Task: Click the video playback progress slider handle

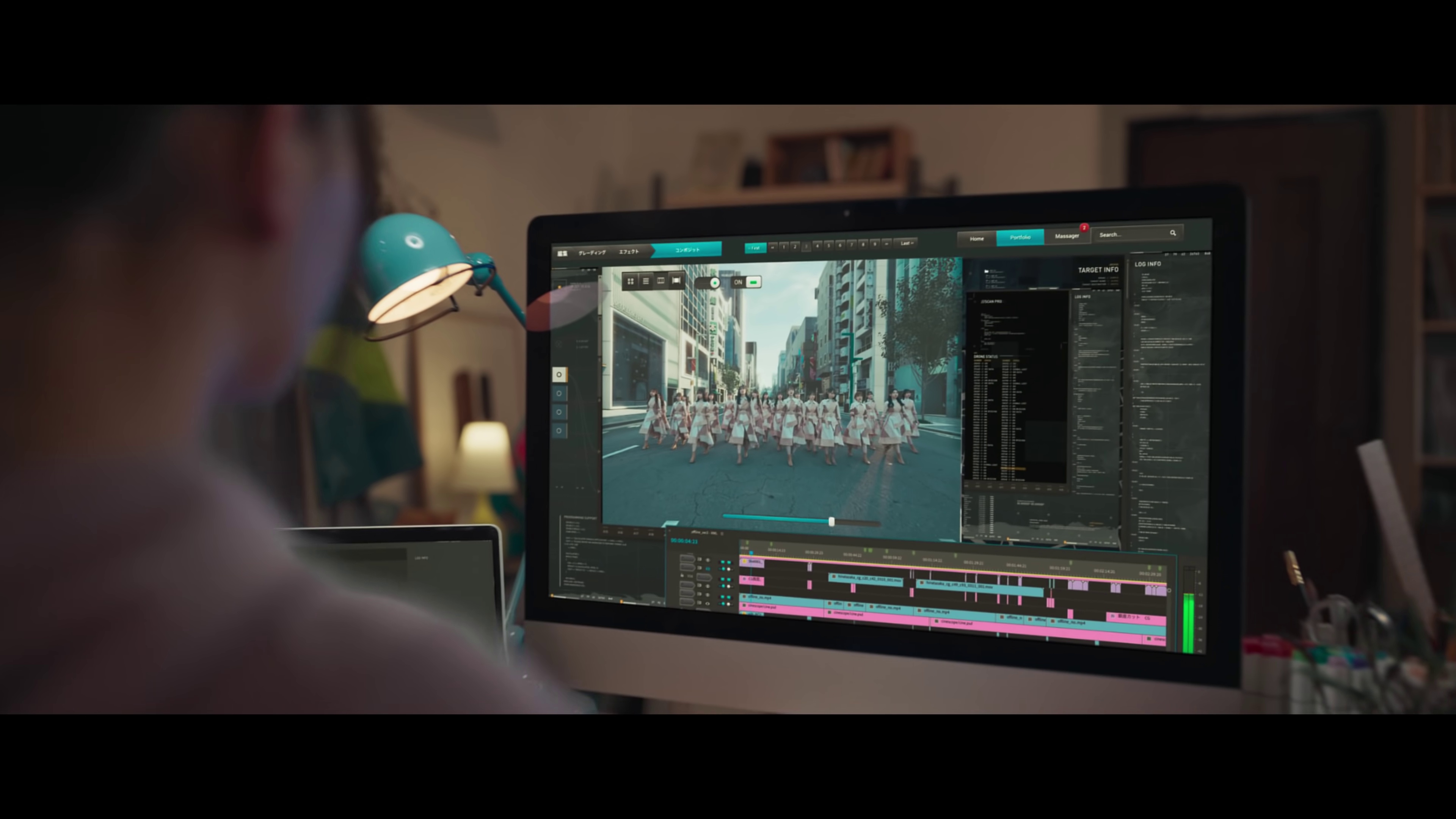Action: tap(832, 521)
